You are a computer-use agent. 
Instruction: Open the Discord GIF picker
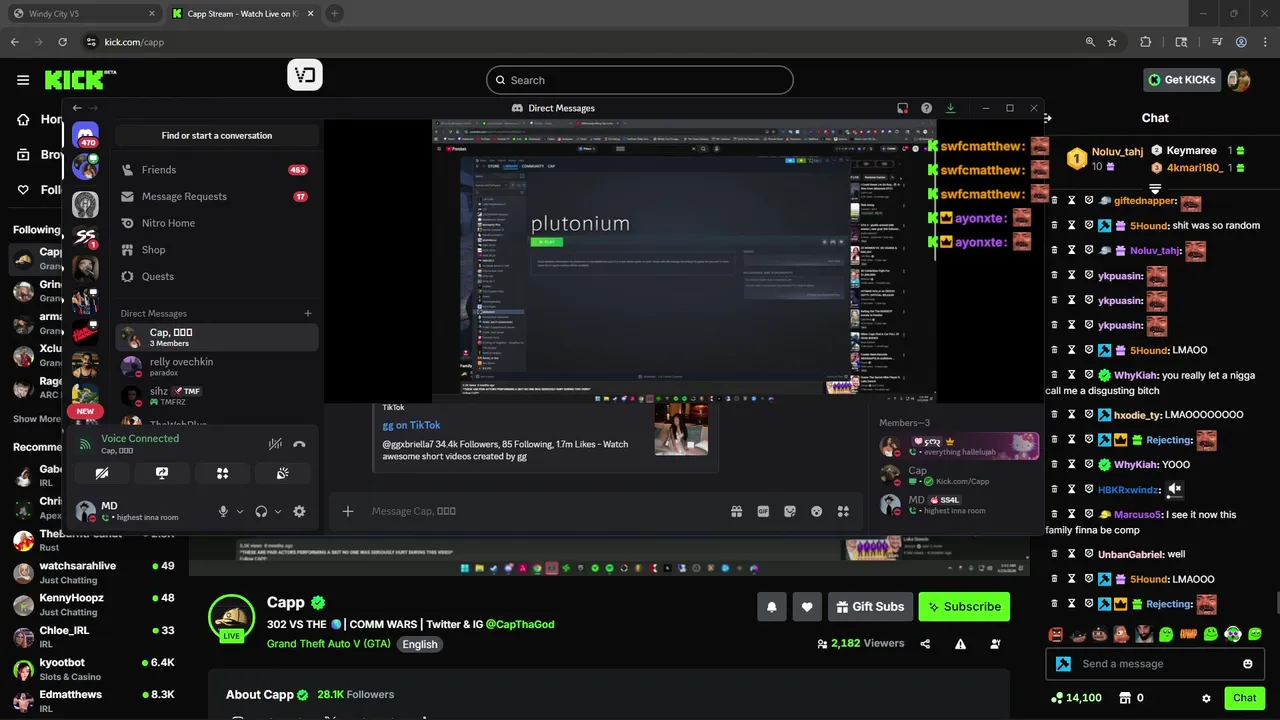coord(763,511)
